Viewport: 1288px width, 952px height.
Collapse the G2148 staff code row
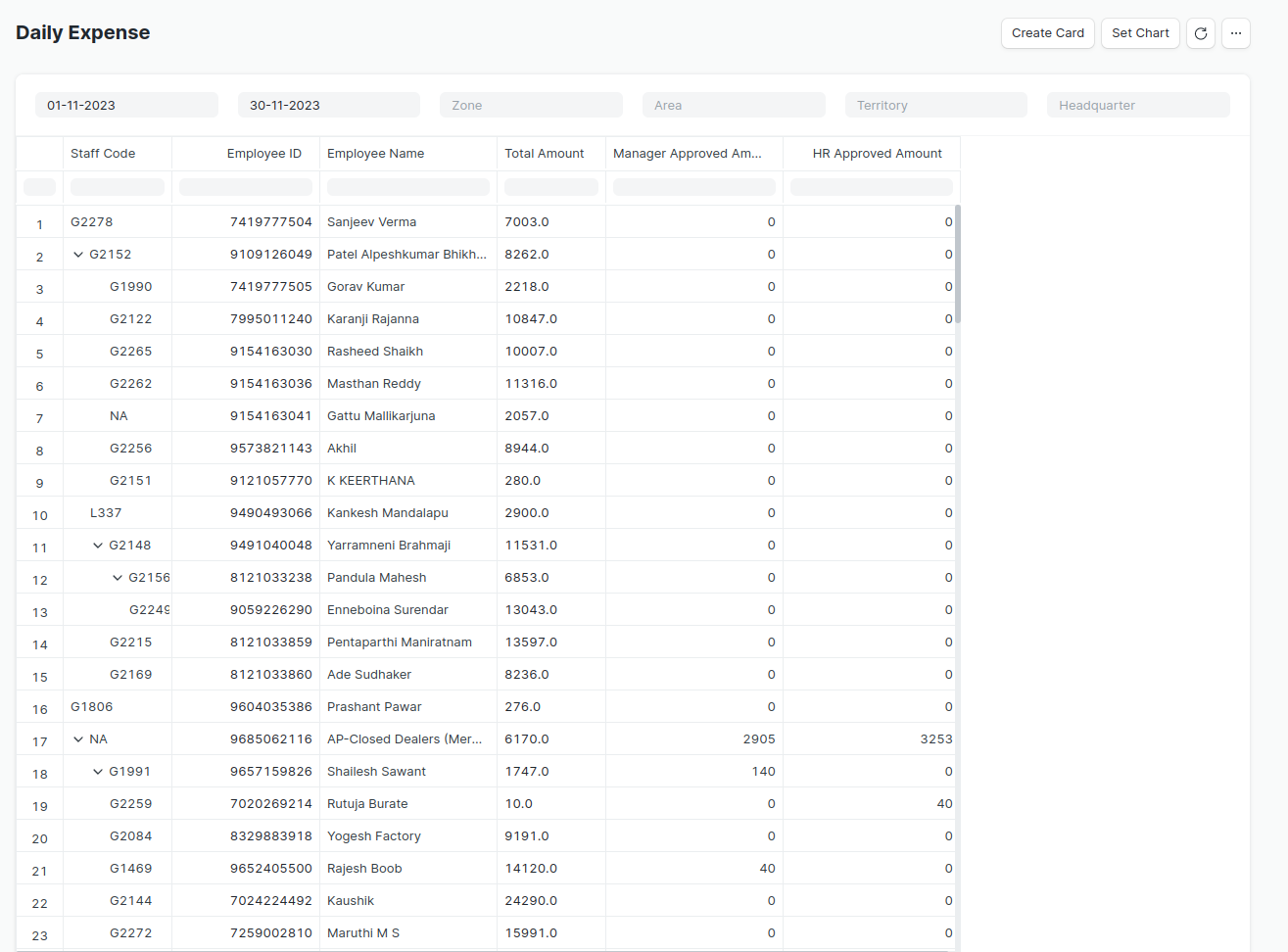[98, 546]
